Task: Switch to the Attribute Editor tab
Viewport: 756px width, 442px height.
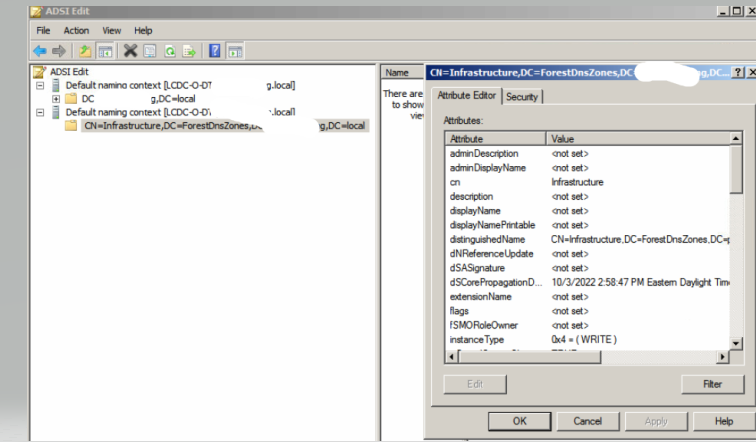Action: 466,95
